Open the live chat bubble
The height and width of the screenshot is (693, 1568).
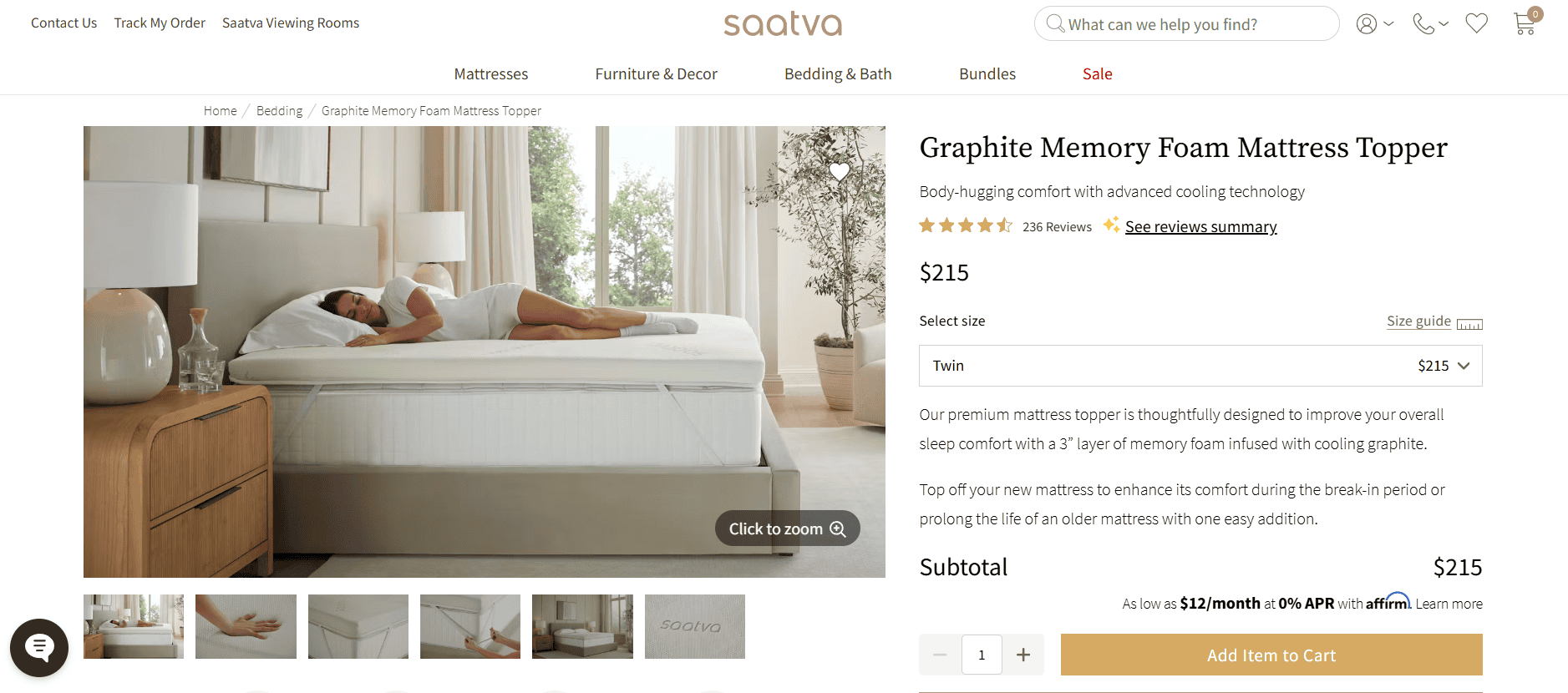39,647
